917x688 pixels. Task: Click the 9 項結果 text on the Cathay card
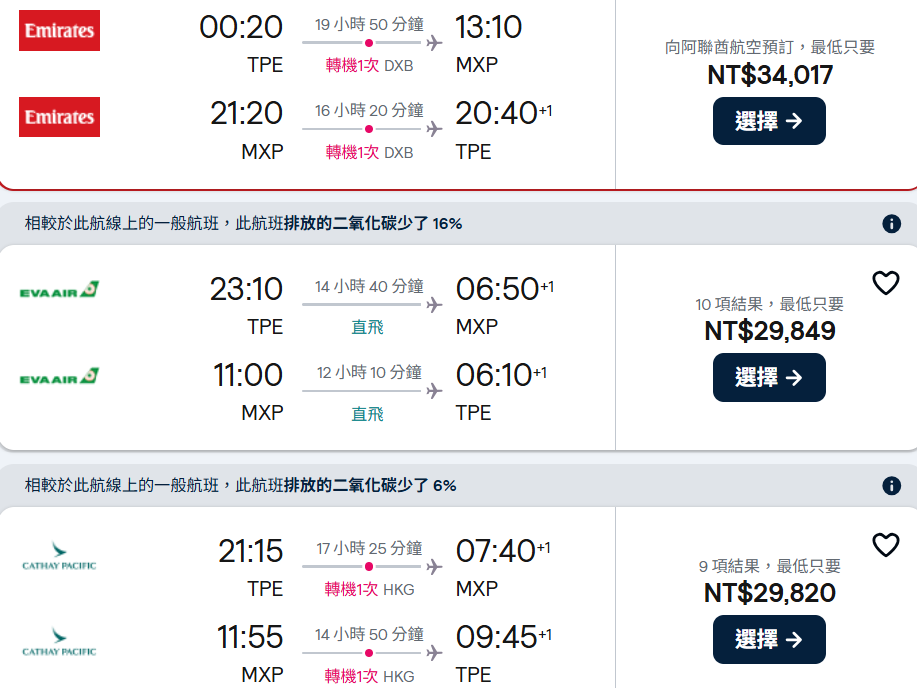coord(769,566)
